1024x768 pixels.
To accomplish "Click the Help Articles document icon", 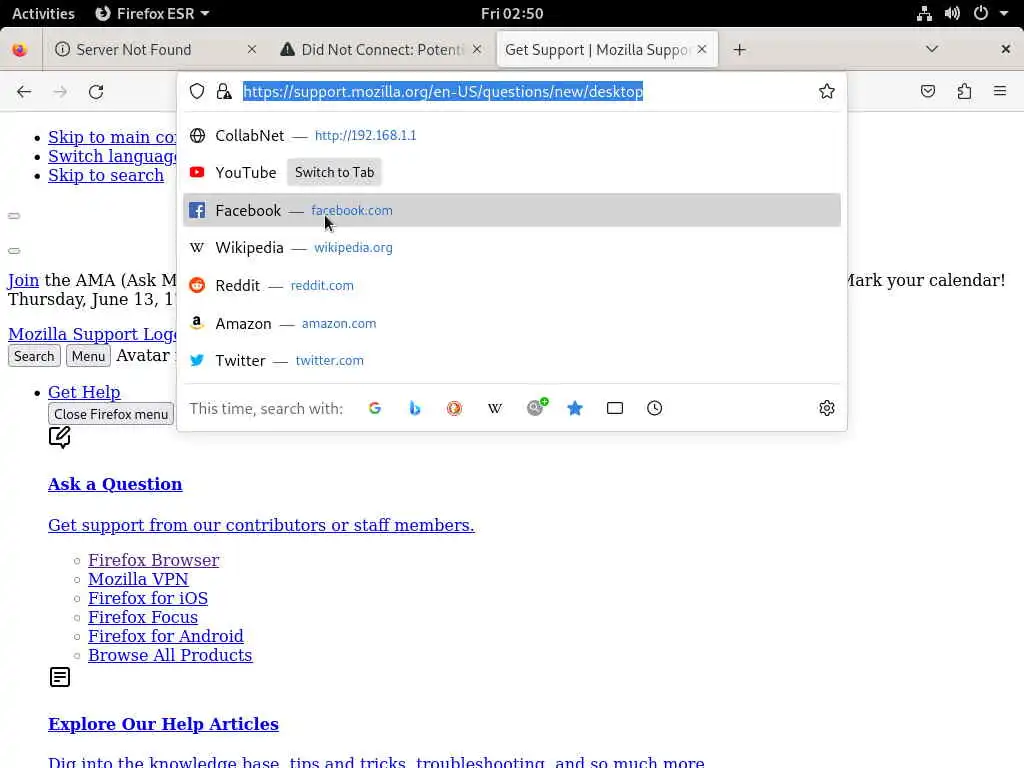I will pyautogui.click(x=59, y=677).
